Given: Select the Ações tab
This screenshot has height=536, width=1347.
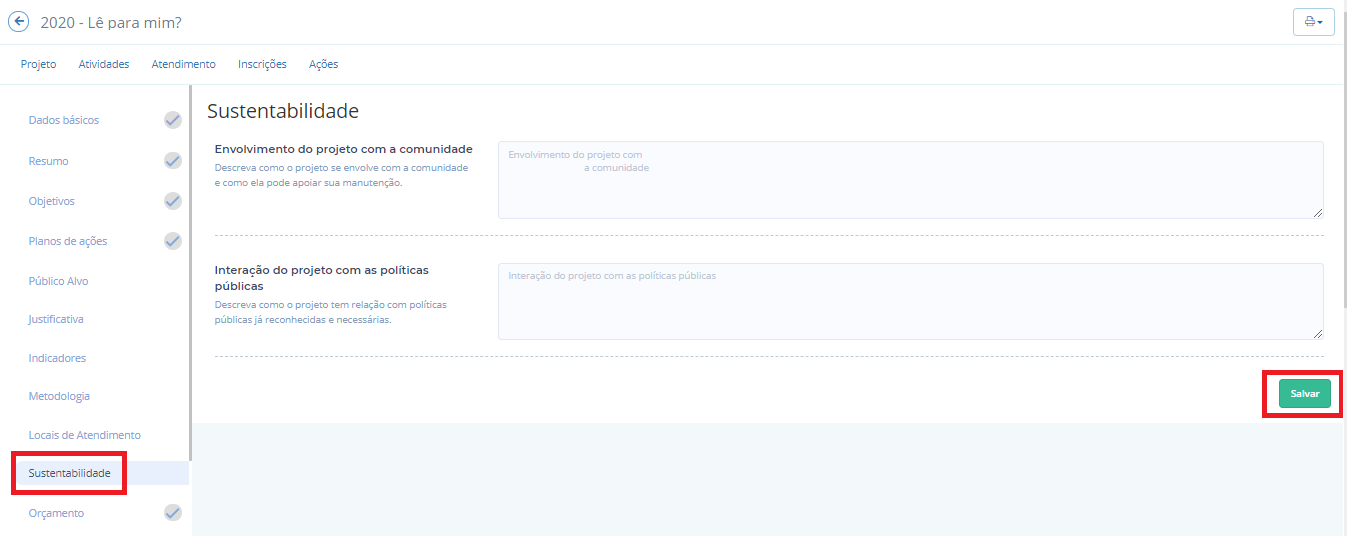Looking at the screenshot, I should (x=323, y=64).
